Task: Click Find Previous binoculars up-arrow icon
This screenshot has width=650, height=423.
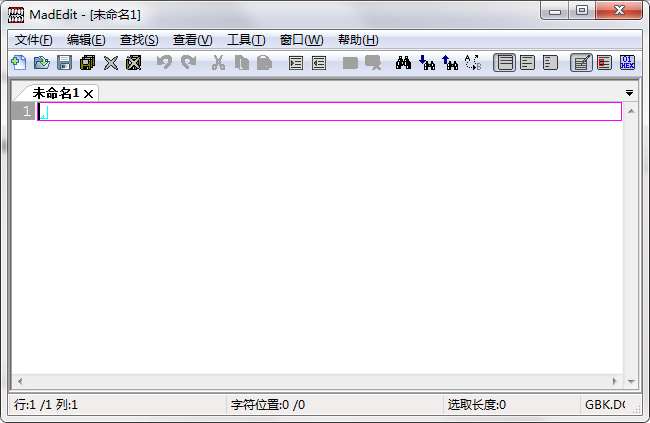Action: click(x=450, y=63)
